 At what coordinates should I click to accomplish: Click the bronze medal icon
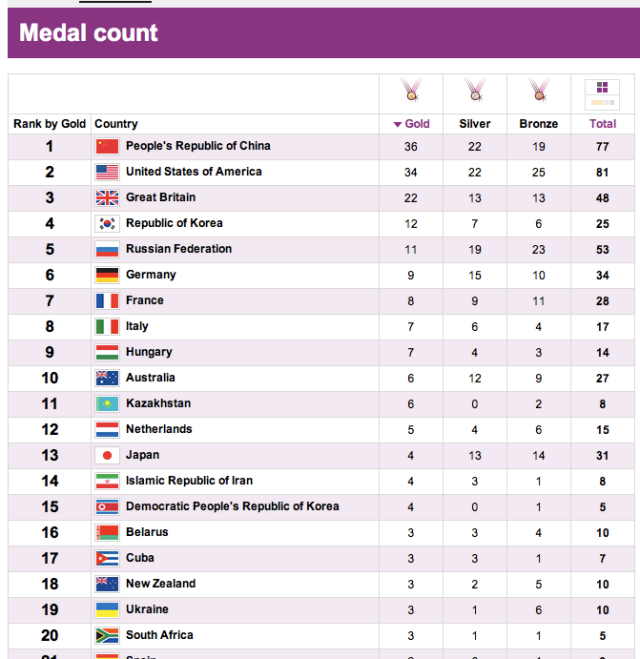click(539, 92)
